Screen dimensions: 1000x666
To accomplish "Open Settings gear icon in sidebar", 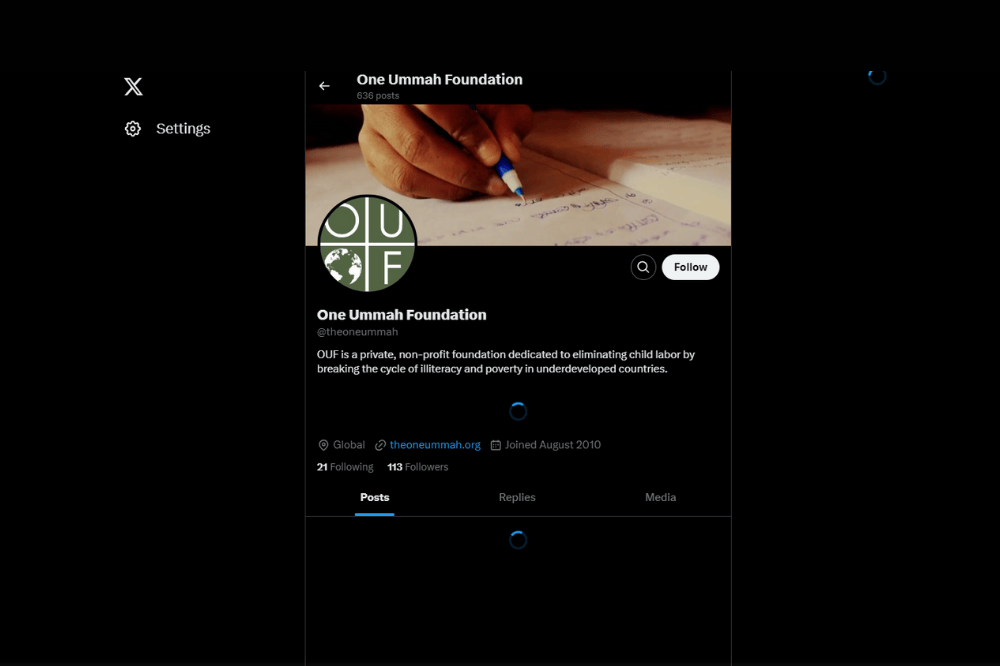I will 133,129.
